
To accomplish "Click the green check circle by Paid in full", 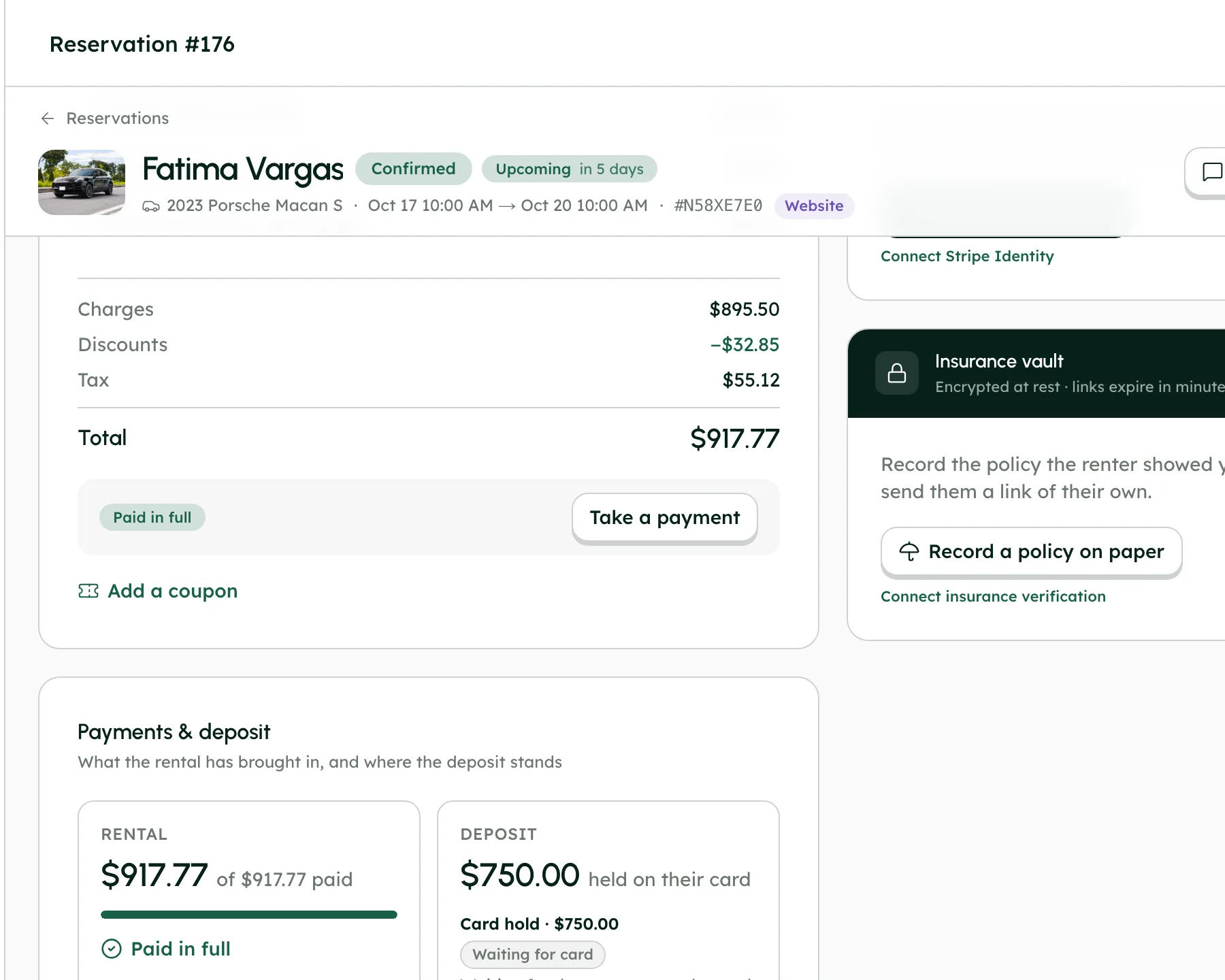I will pos(112,949).
